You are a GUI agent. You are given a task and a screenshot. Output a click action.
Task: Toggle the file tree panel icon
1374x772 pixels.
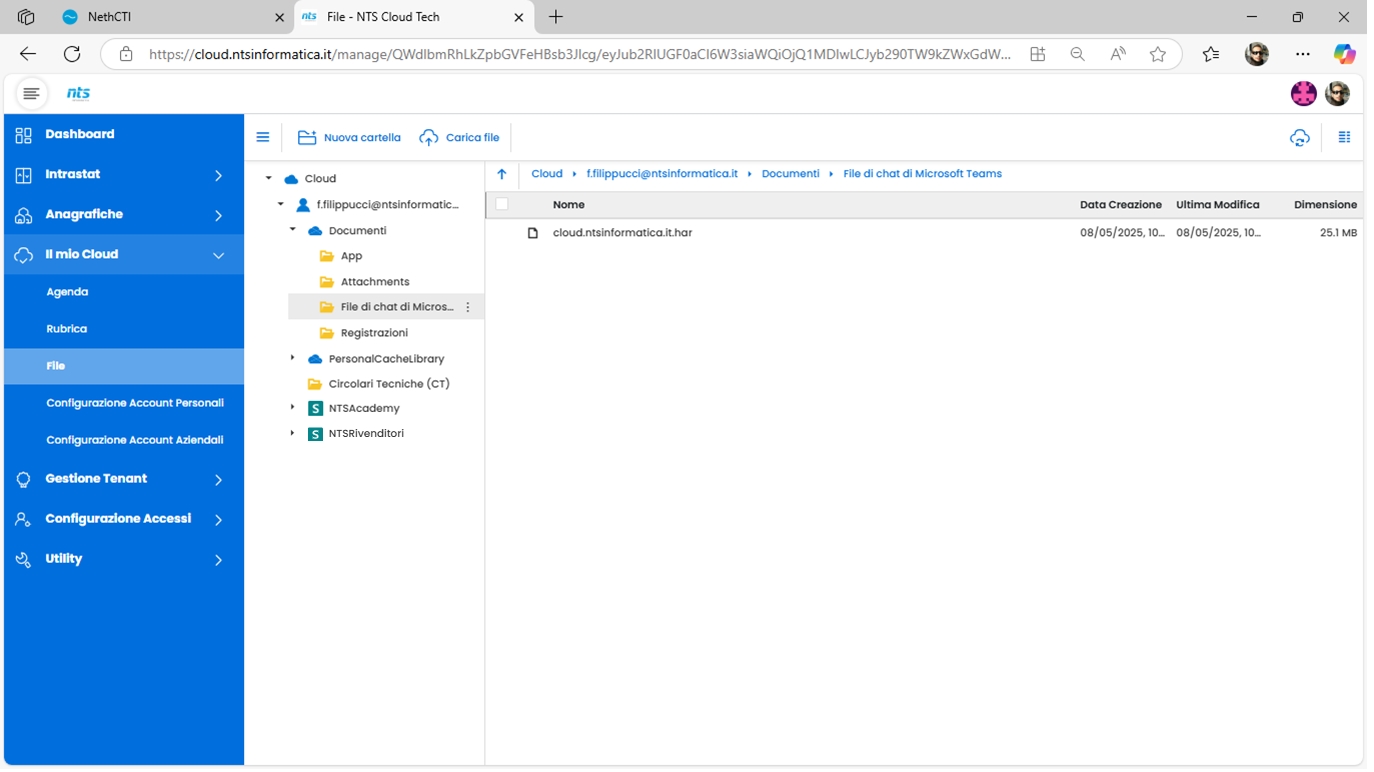point(263,138)
